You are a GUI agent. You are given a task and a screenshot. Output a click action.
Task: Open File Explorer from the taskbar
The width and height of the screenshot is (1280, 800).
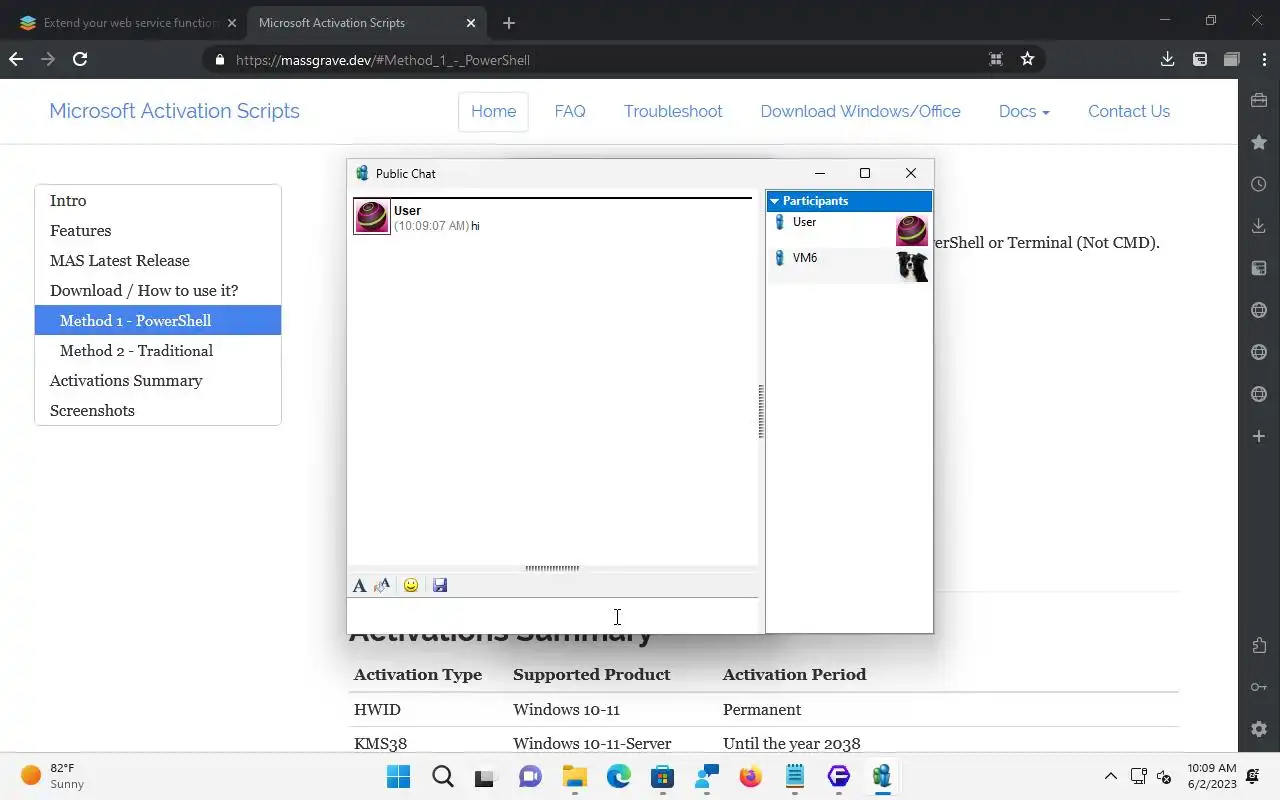pos(574,776)
